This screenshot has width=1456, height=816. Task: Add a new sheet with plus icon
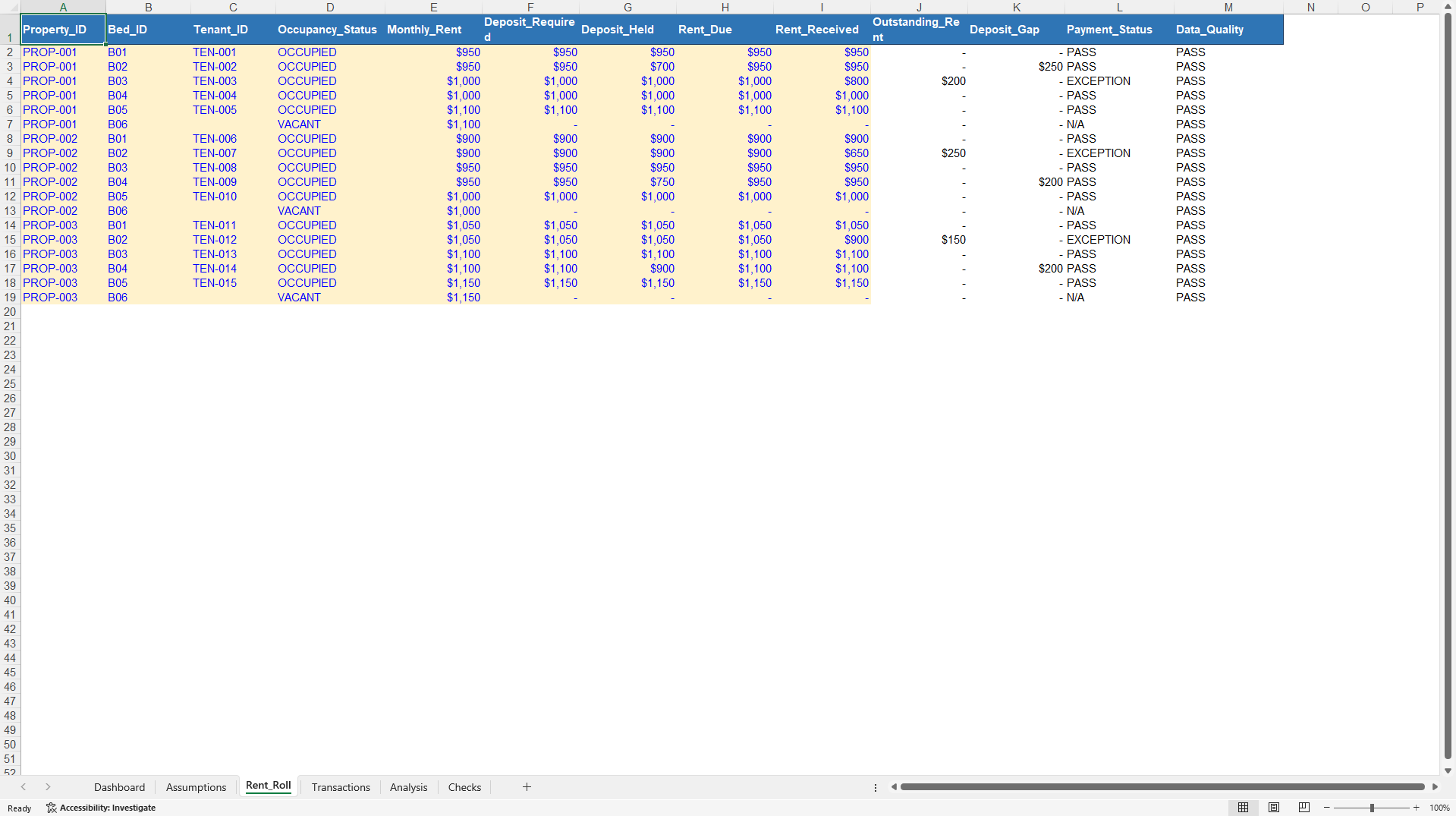(527, 787)
